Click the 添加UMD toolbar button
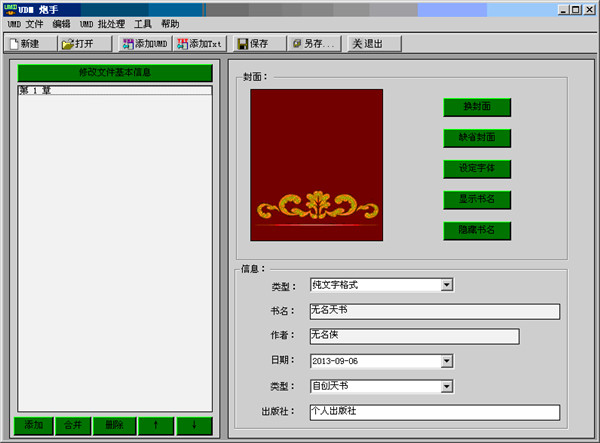The image size is (600, 443). tap(145, 44)
